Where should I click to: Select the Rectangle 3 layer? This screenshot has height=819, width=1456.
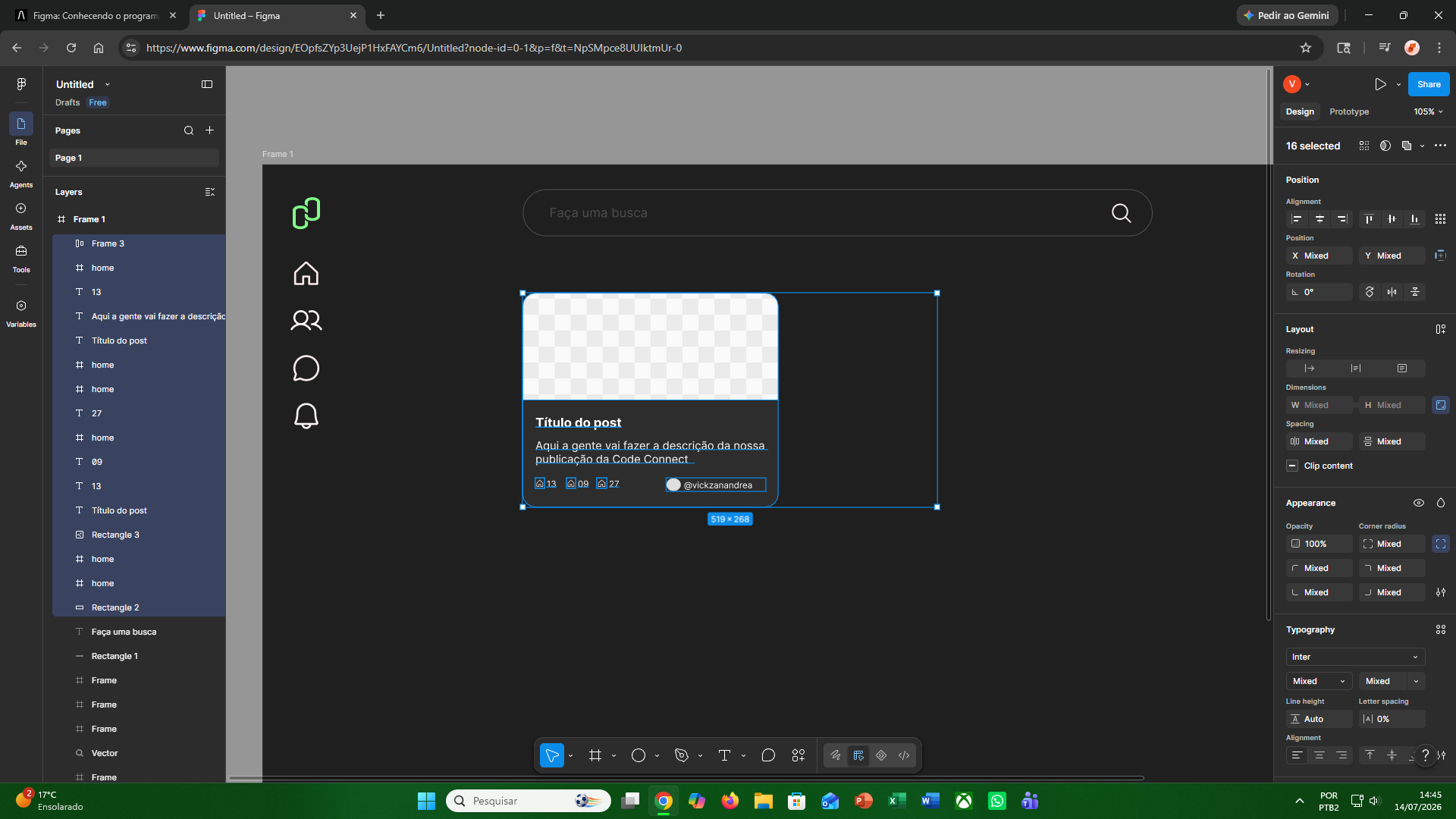pos(139,535)
